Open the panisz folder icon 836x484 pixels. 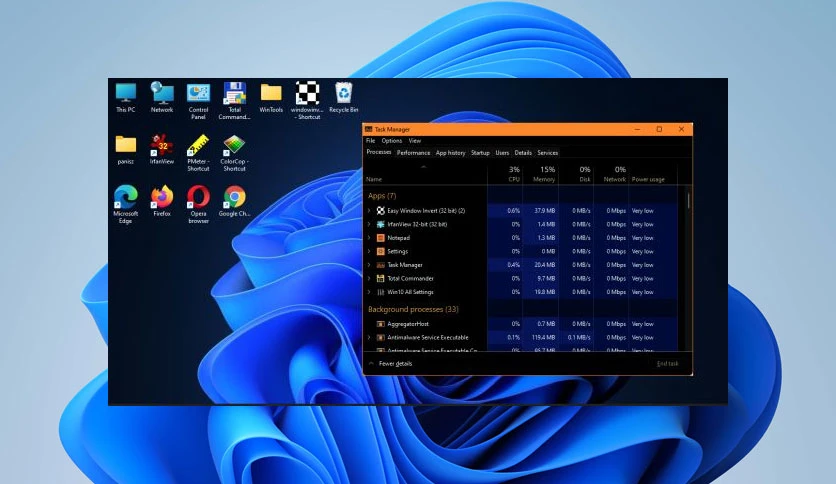[x=126, y=149]
